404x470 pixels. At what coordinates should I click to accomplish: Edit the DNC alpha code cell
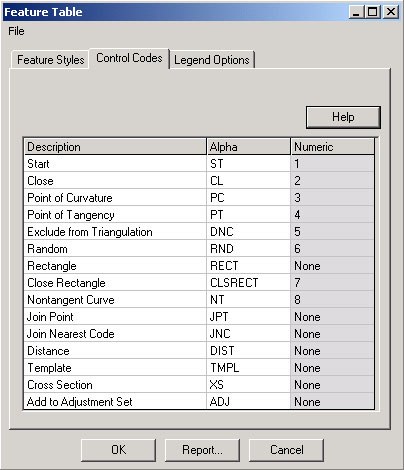click(248, 232)
